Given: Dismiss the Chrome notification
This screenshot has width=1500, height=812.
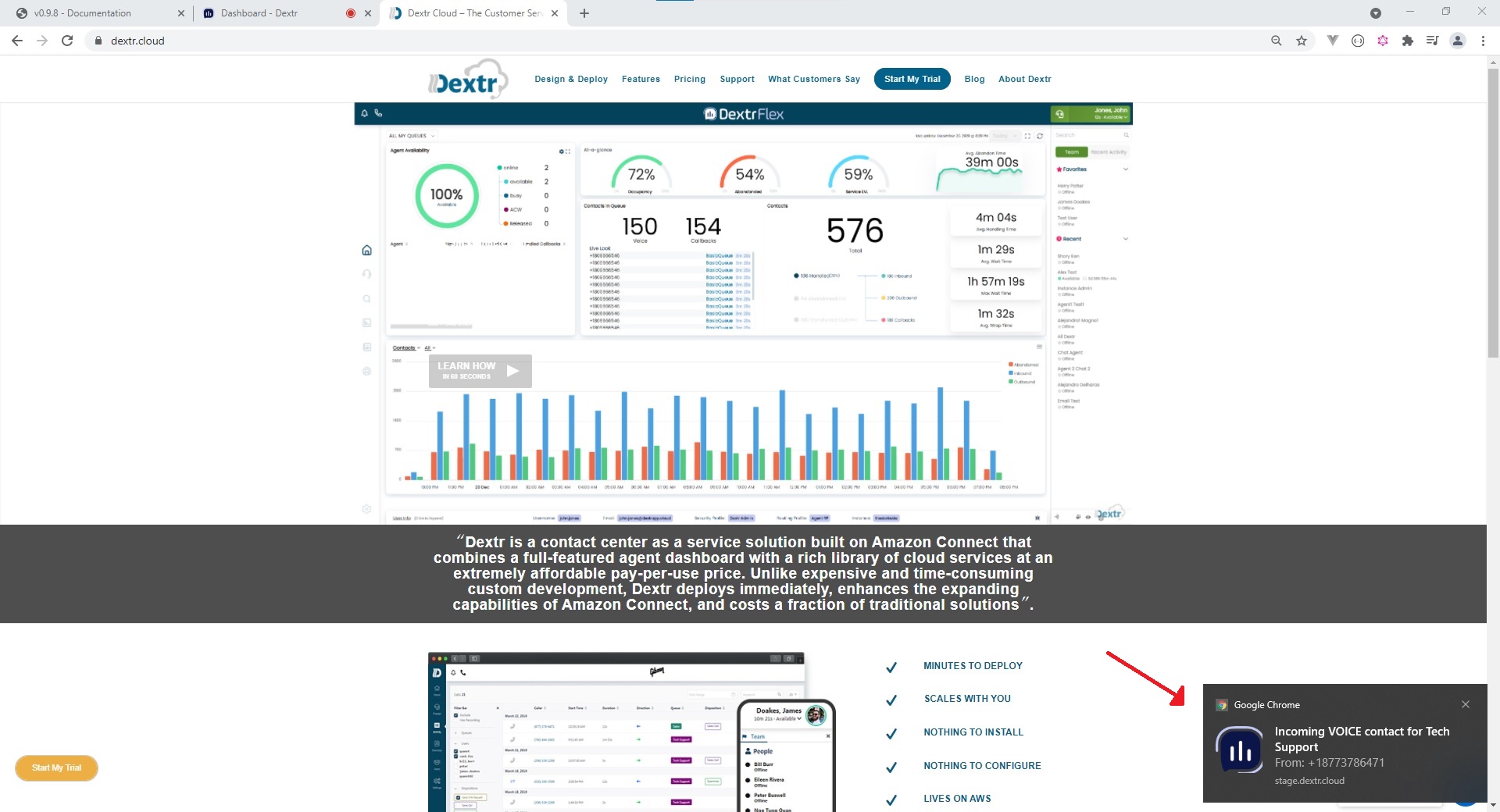Looking at the screenshot, I should point(1466,704).
